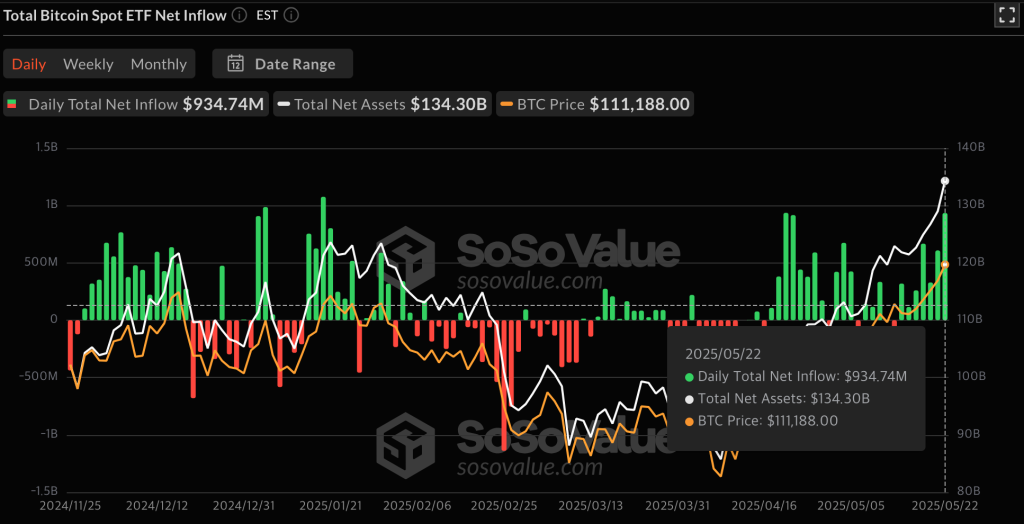Switch to Monthly view
The width and height of the screenshot is (1024, 524).
tap(159, 64)
